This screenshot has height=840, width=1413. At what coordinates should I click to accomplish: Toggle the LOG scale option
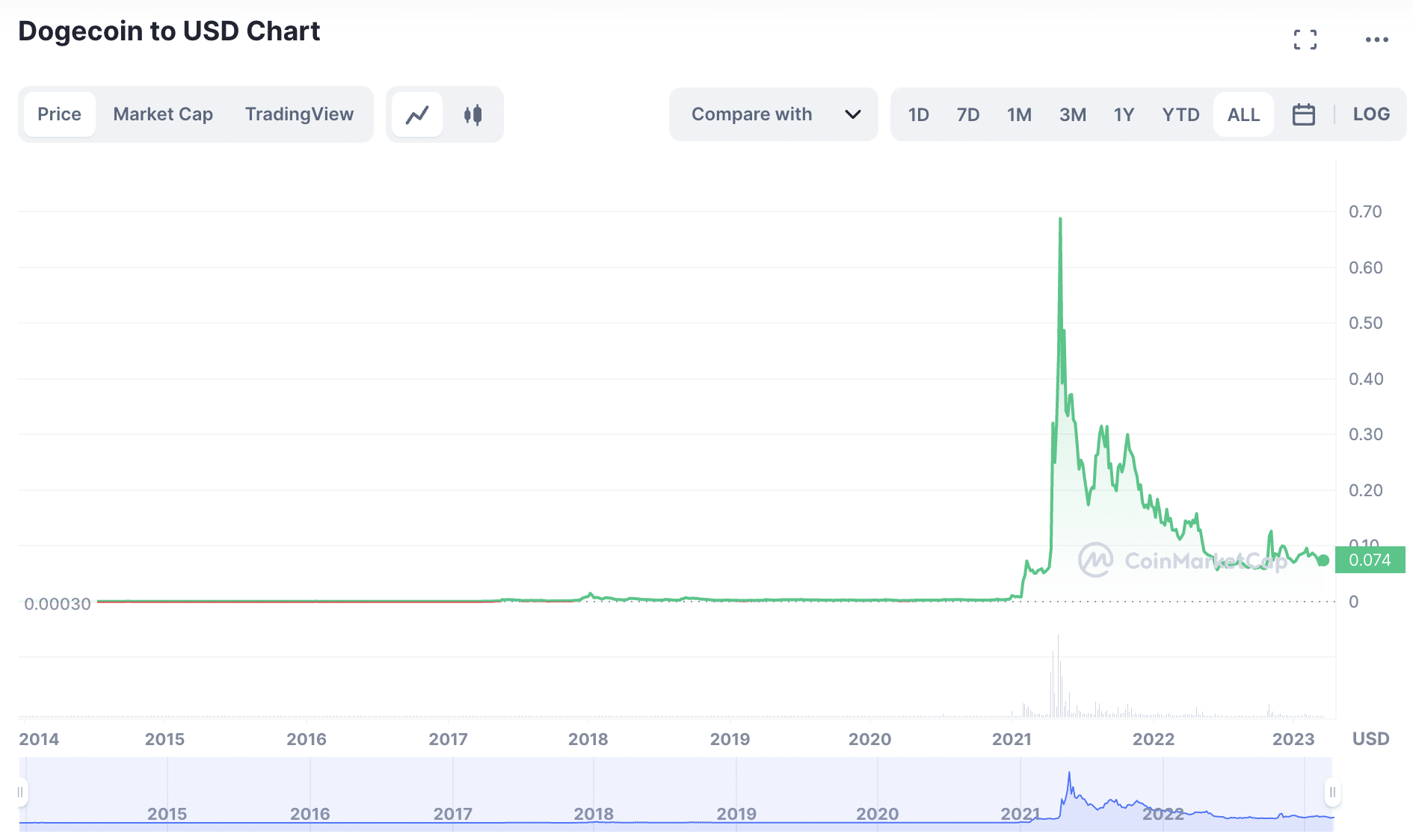(1372, 114)
